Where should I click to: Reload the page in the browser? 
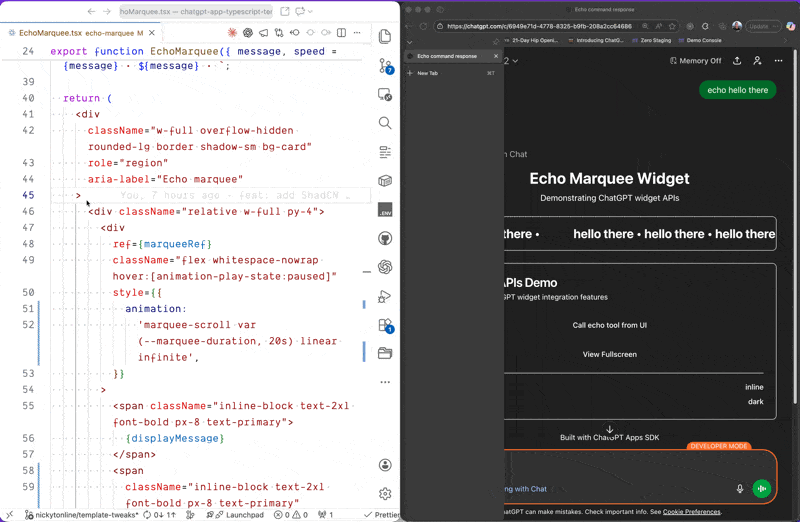coord(423,26)
